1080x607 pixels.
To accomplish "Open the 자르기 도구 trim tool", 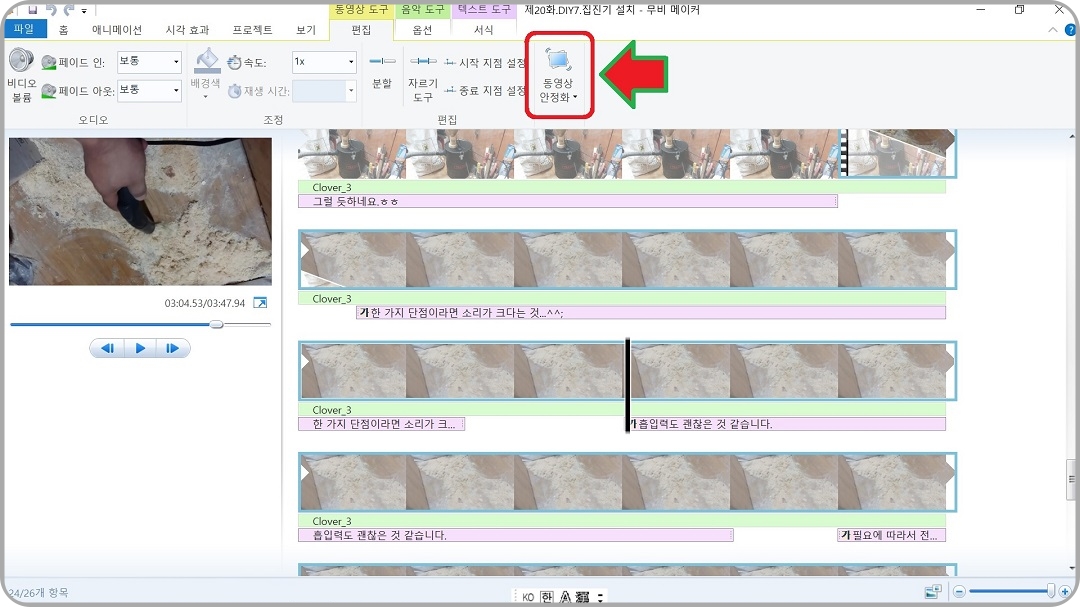I will [422, 78].
